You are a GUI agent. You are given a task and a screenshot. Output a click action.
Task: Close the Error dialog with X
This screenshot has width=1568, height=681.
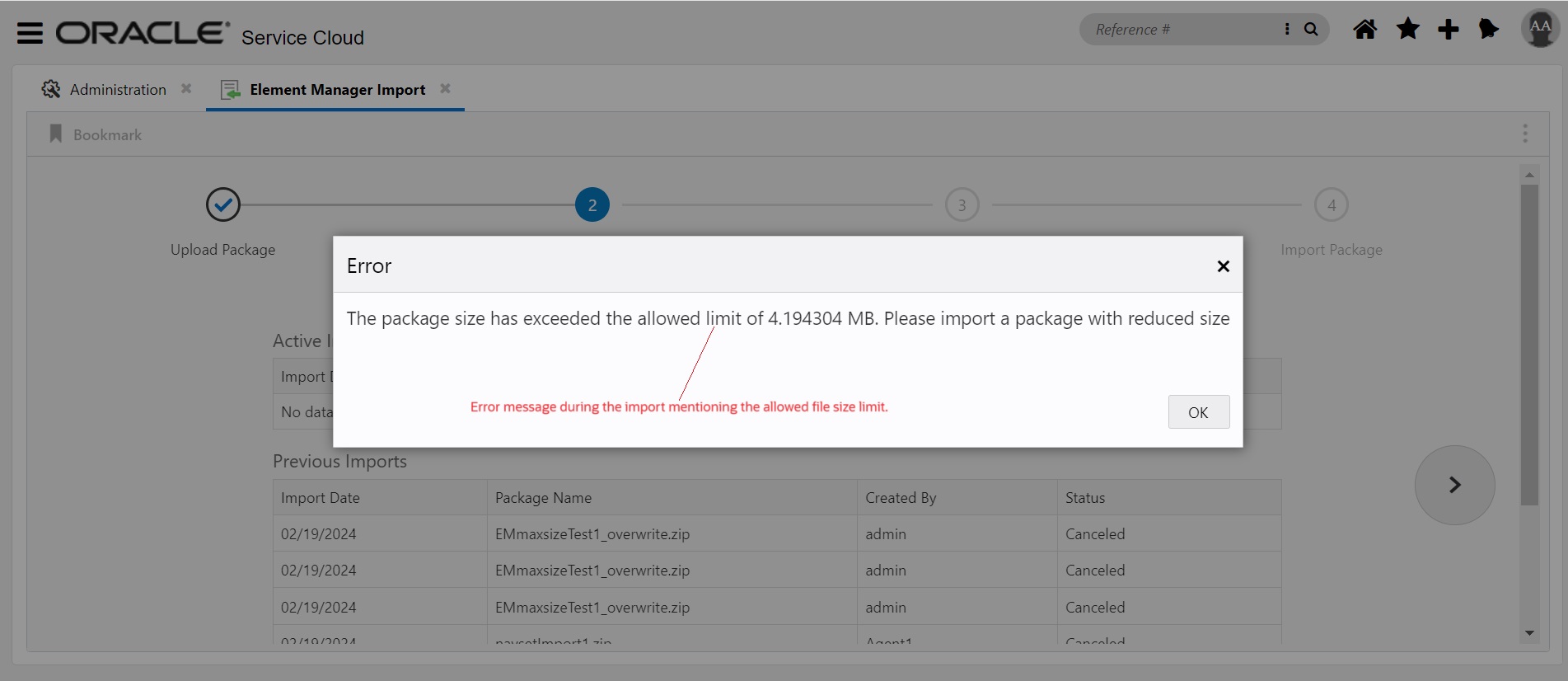(x=1224, y=266)
